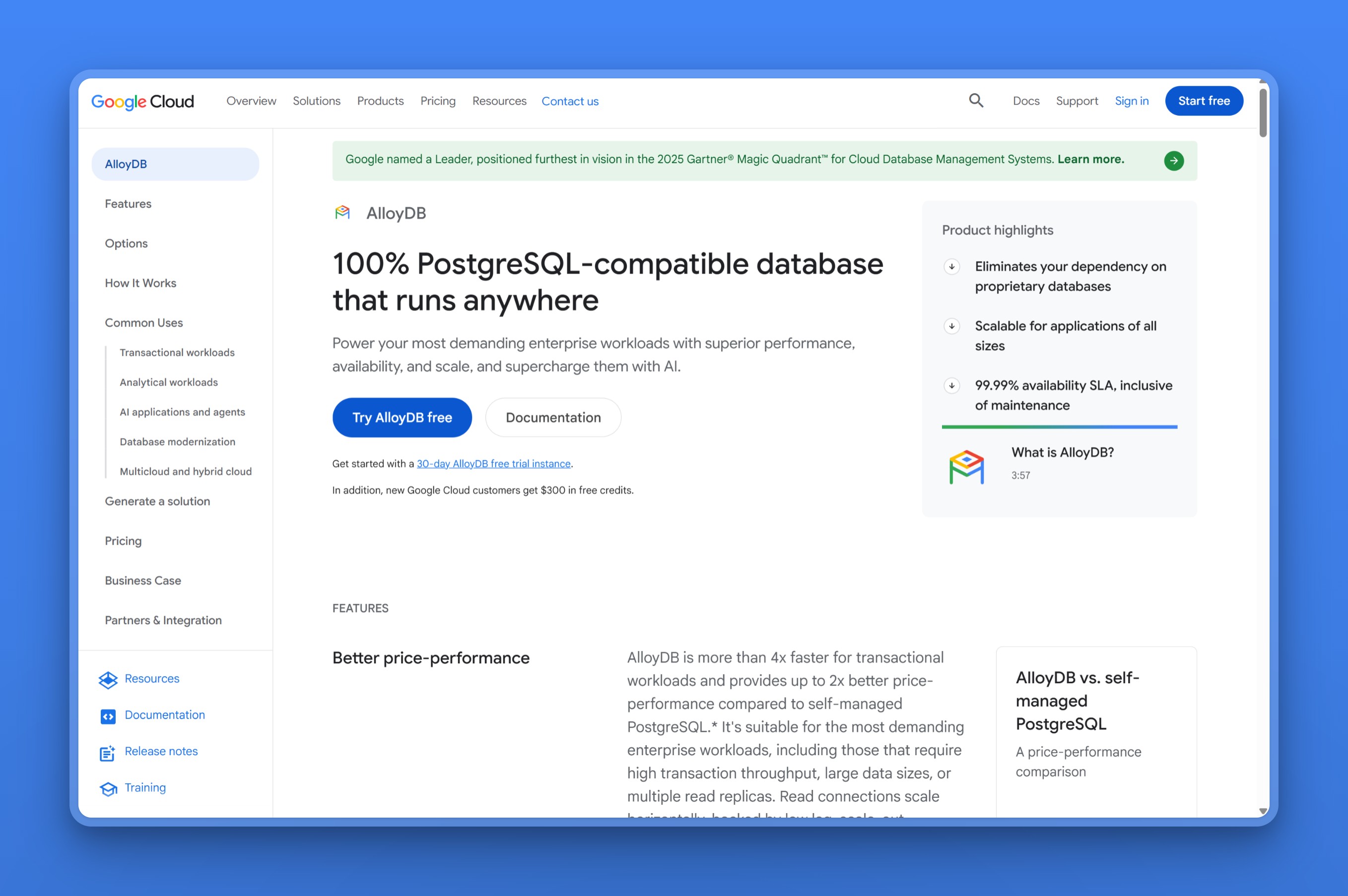The image size is (1348, 896).
Task: Open the Documentation button under the headline
Action: 553,417
